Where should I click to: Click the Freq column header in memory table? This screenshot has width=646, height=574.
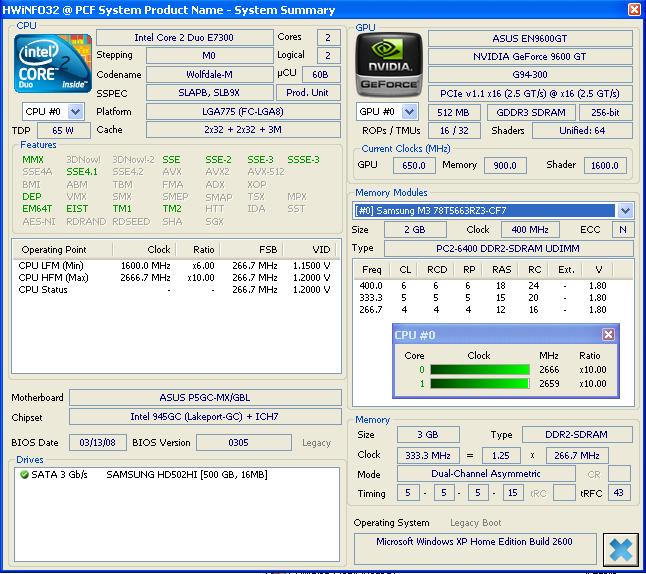coord(371,270)
